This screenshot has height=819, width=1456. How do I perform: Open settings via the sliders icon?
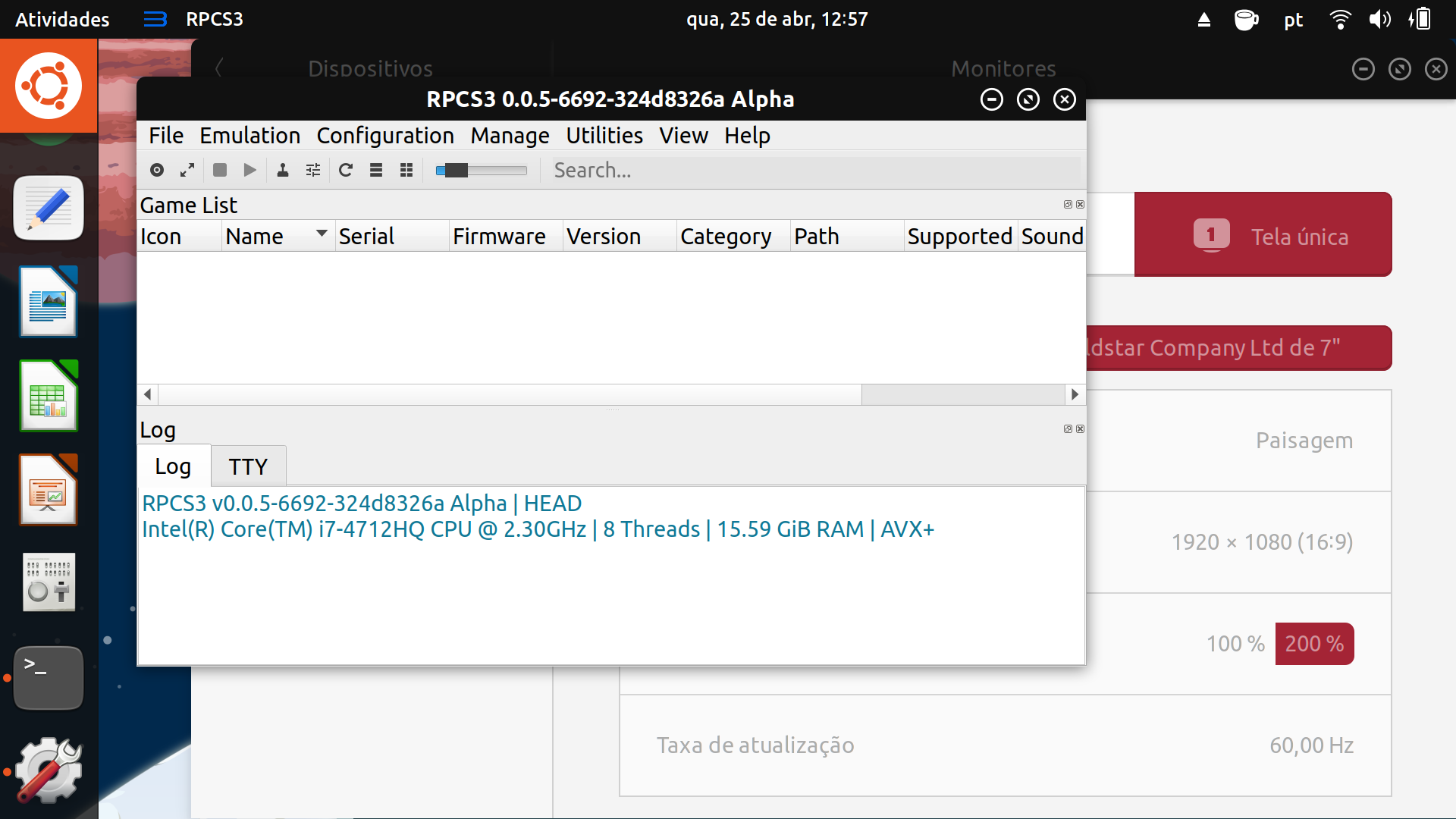(x=313, y=170)
